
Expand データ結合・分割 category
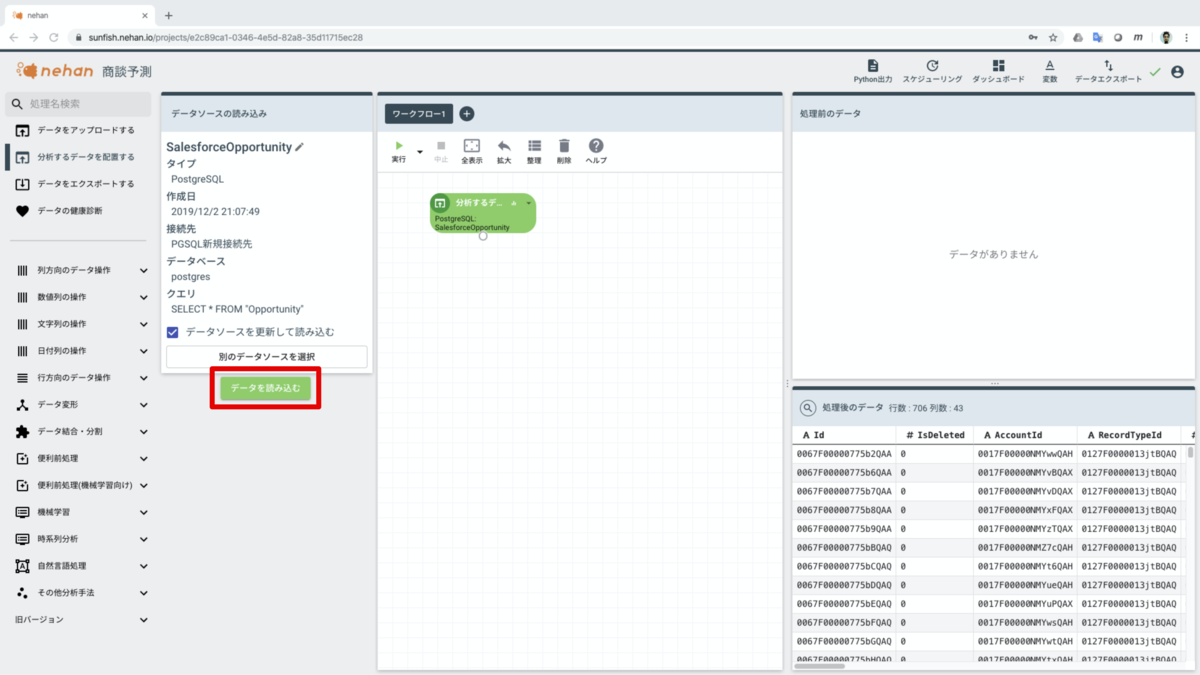[80, 432]
